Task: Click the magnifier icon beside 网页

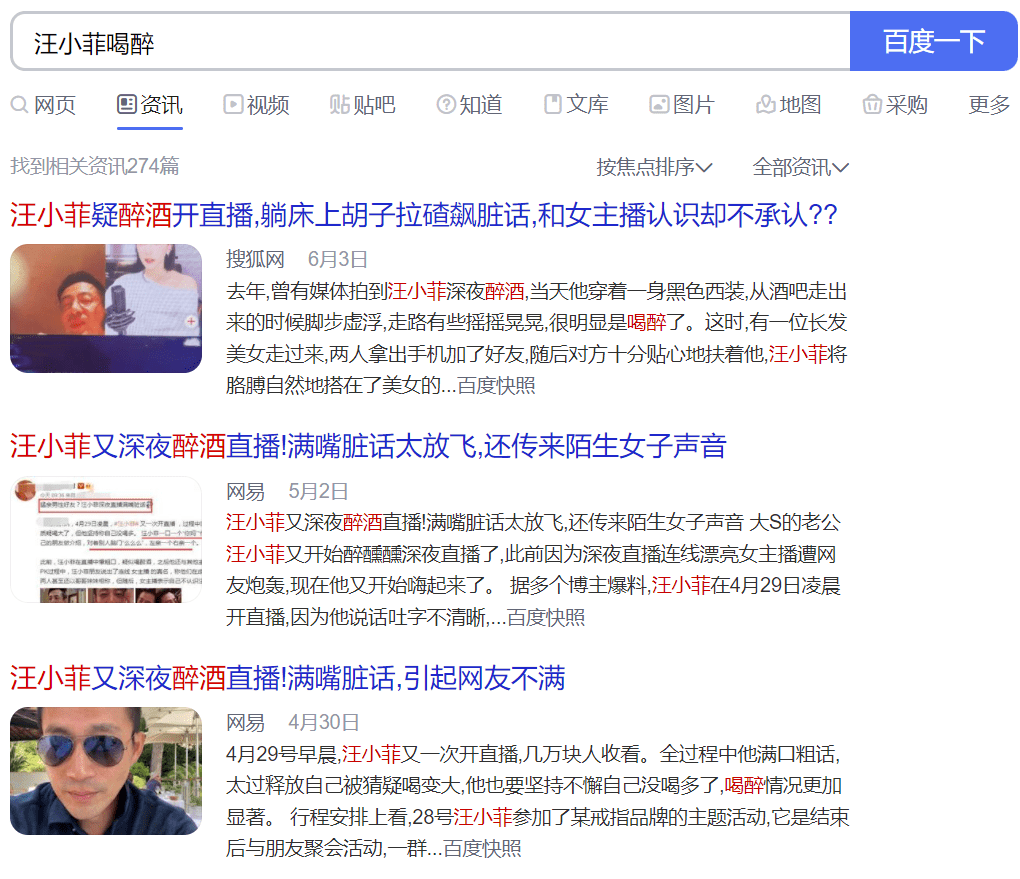Action: tap(20, 105)
